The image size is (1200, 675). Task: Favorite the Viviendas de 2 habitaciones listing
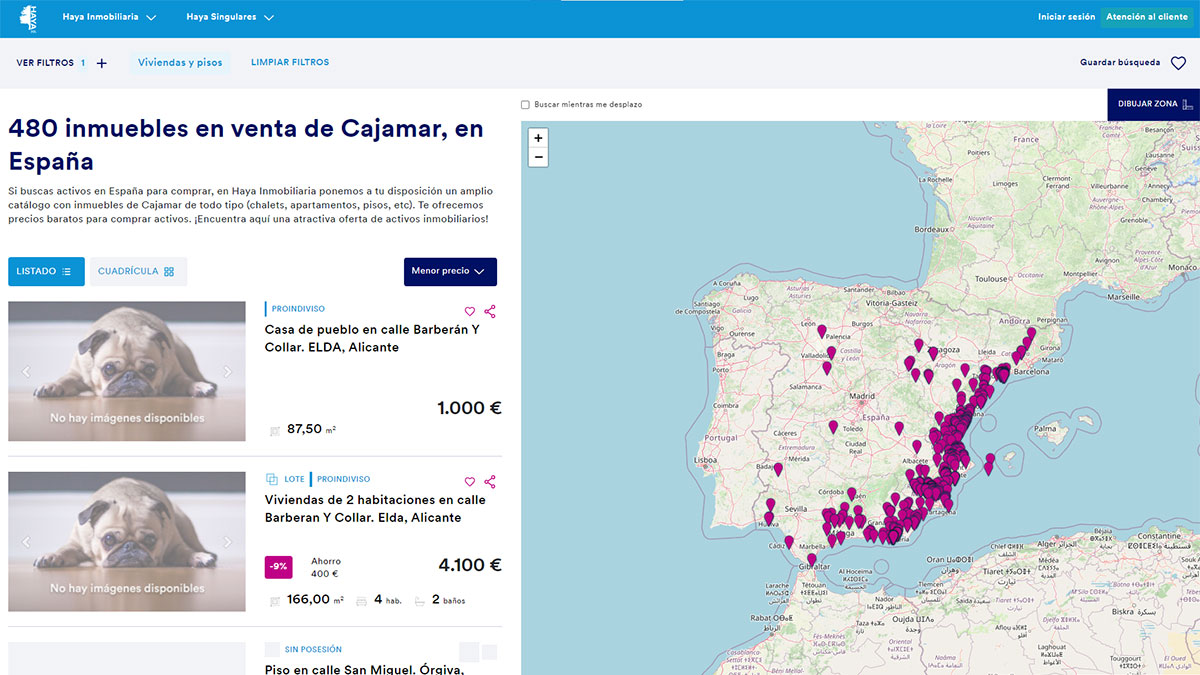point(470,481)
